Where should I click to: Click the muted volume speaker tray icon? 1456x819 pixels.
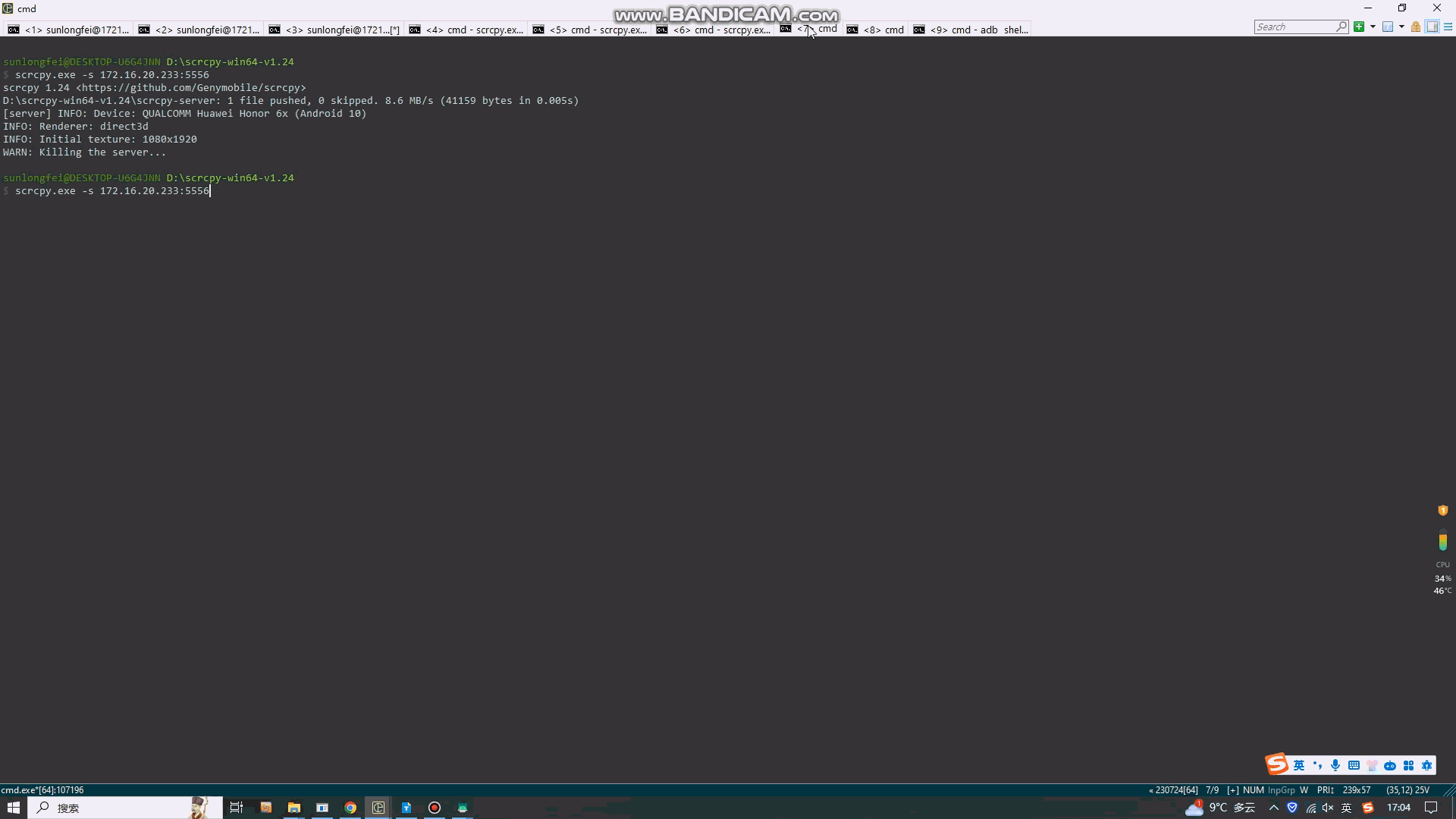[x=1328, y=808]
